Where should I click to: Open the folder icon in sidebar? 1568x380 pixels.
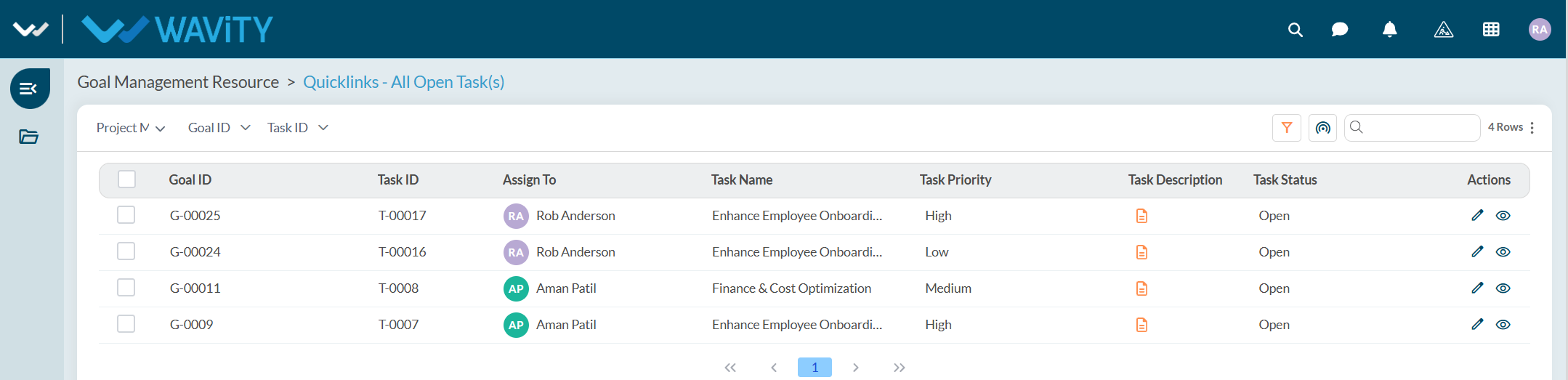[x=29, y=137]
